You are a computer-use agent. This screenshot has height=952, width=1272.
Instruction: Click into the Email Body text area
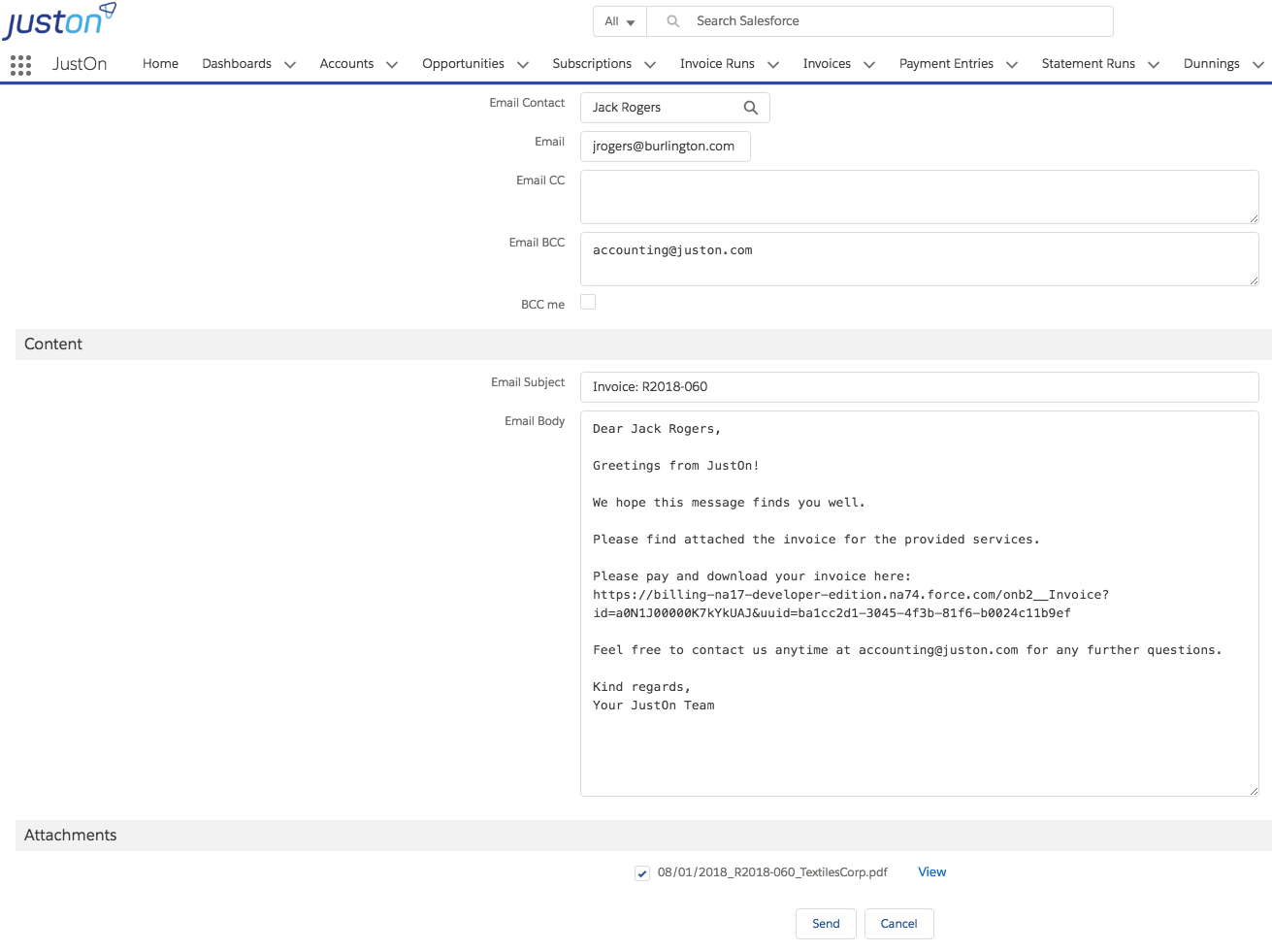(919, 604)
